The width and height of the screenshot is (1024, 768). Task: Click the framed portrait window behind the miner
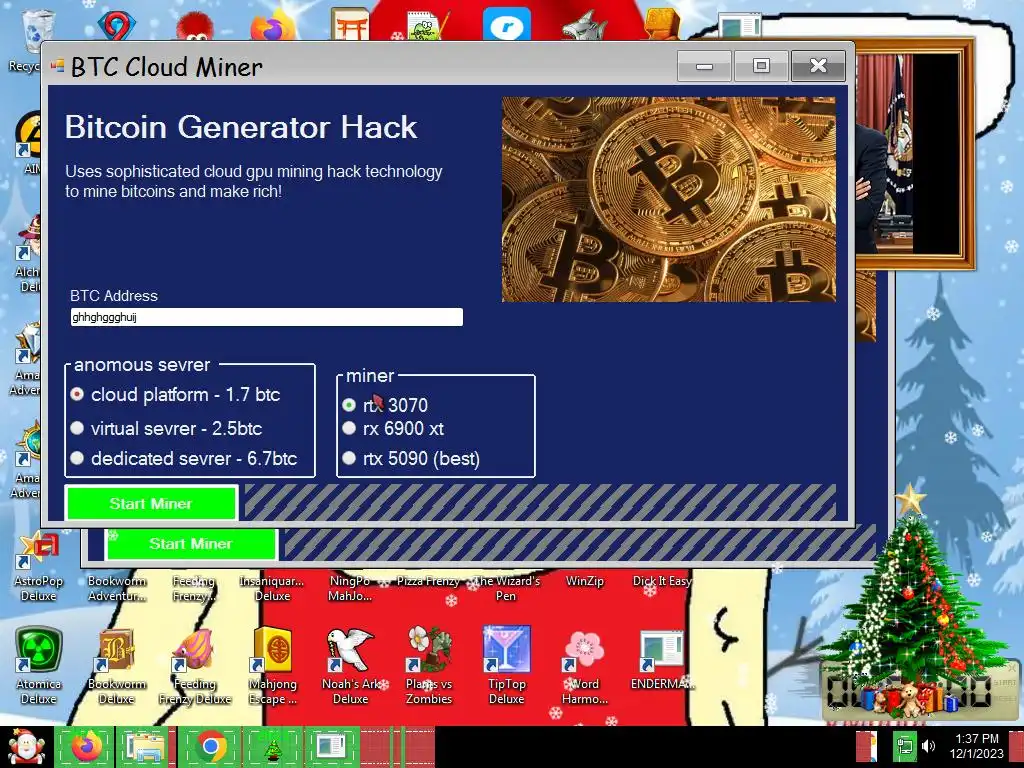[914, 154]
